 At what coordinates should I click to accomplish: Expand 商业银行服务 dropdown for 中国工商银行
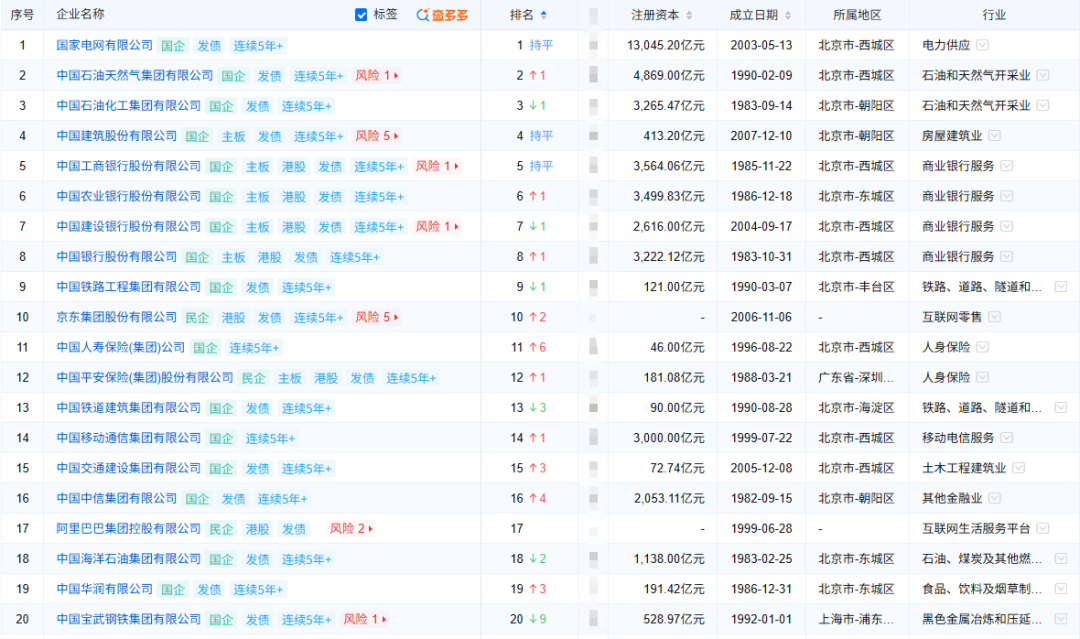[x=1007, y=166]
